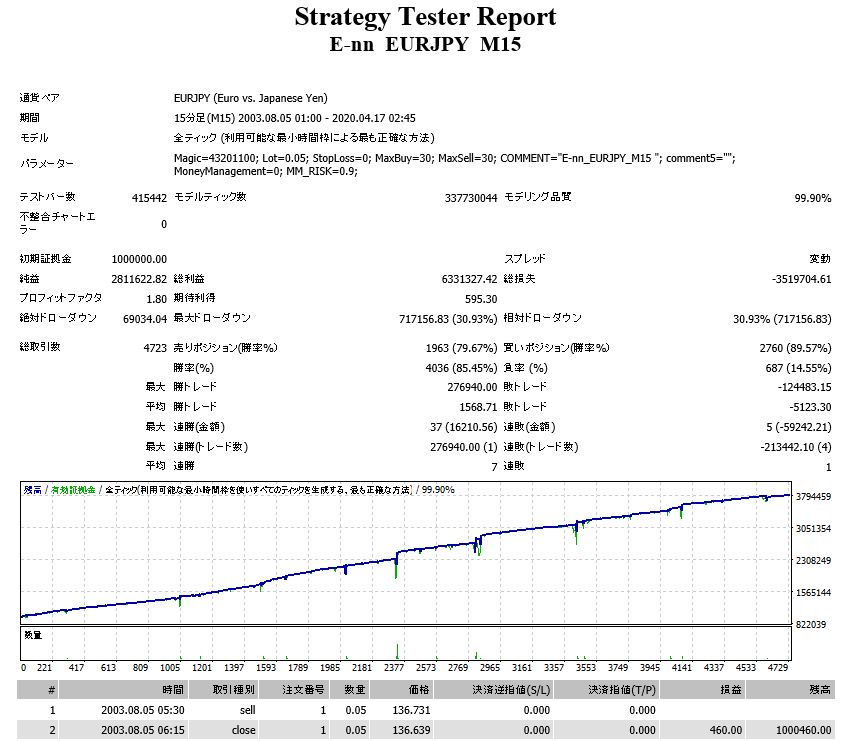The image size is (850, 742).
Task: Select the 有効証拠金 equity legend label
Action: [73, 489]
